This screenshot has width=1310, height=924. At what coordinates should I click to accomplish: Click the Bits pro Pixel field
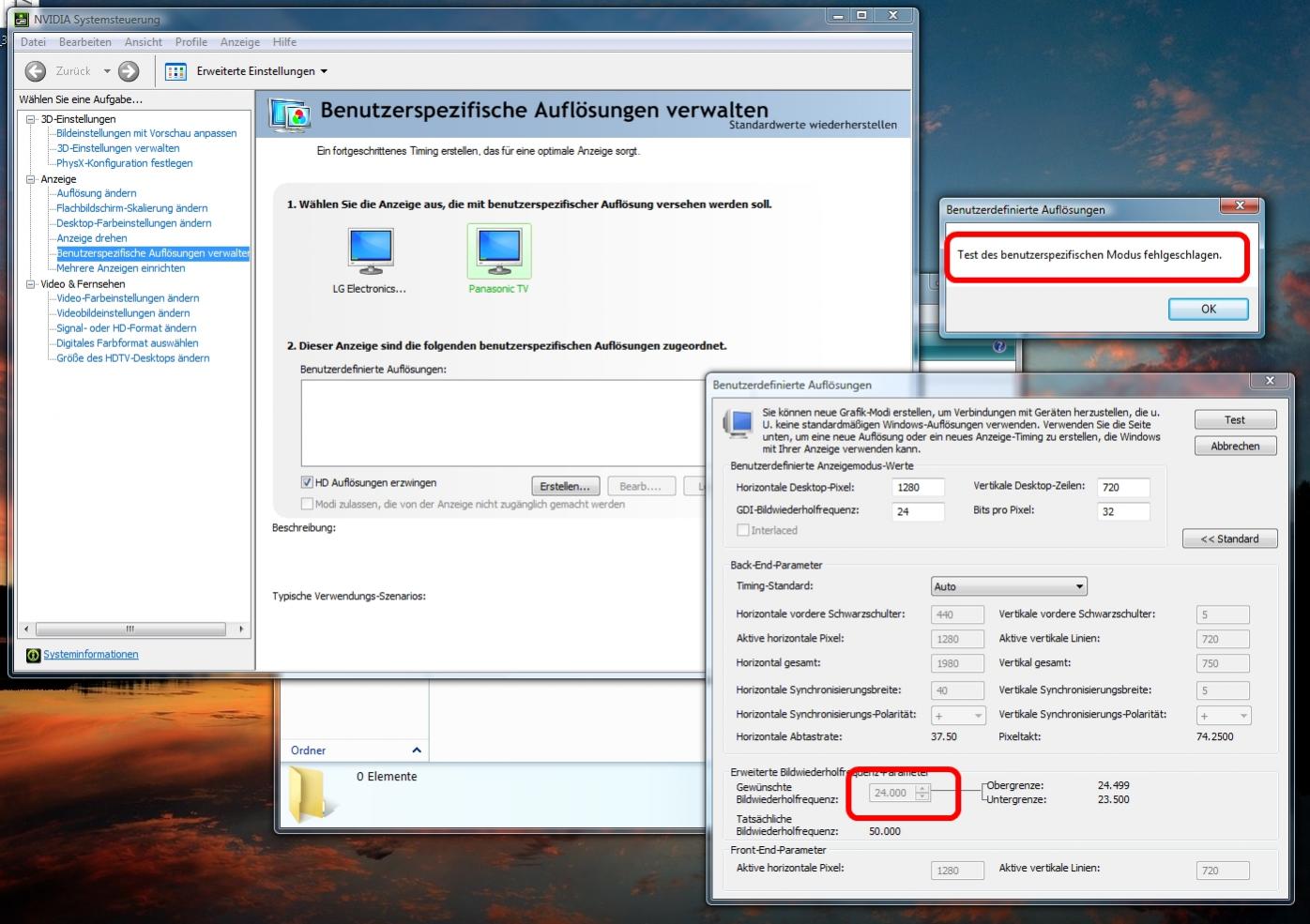point(1123,511)
